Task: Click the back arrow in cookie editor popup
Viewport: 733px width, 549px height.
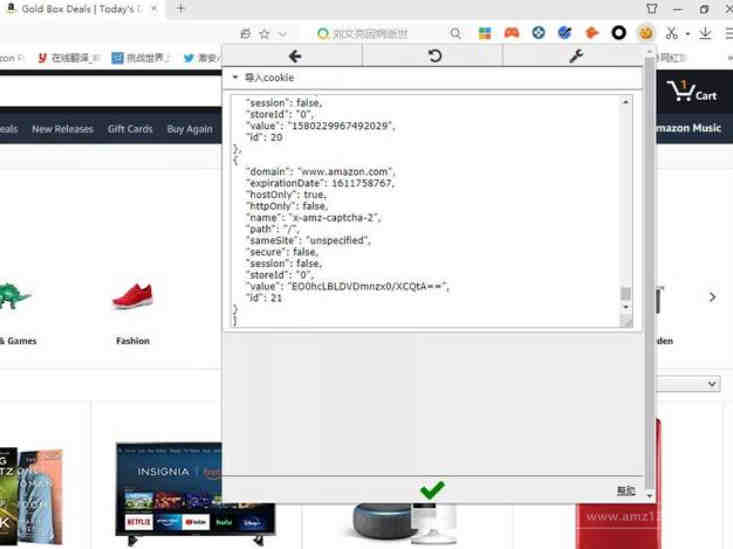Action: [x=295, y=57]
